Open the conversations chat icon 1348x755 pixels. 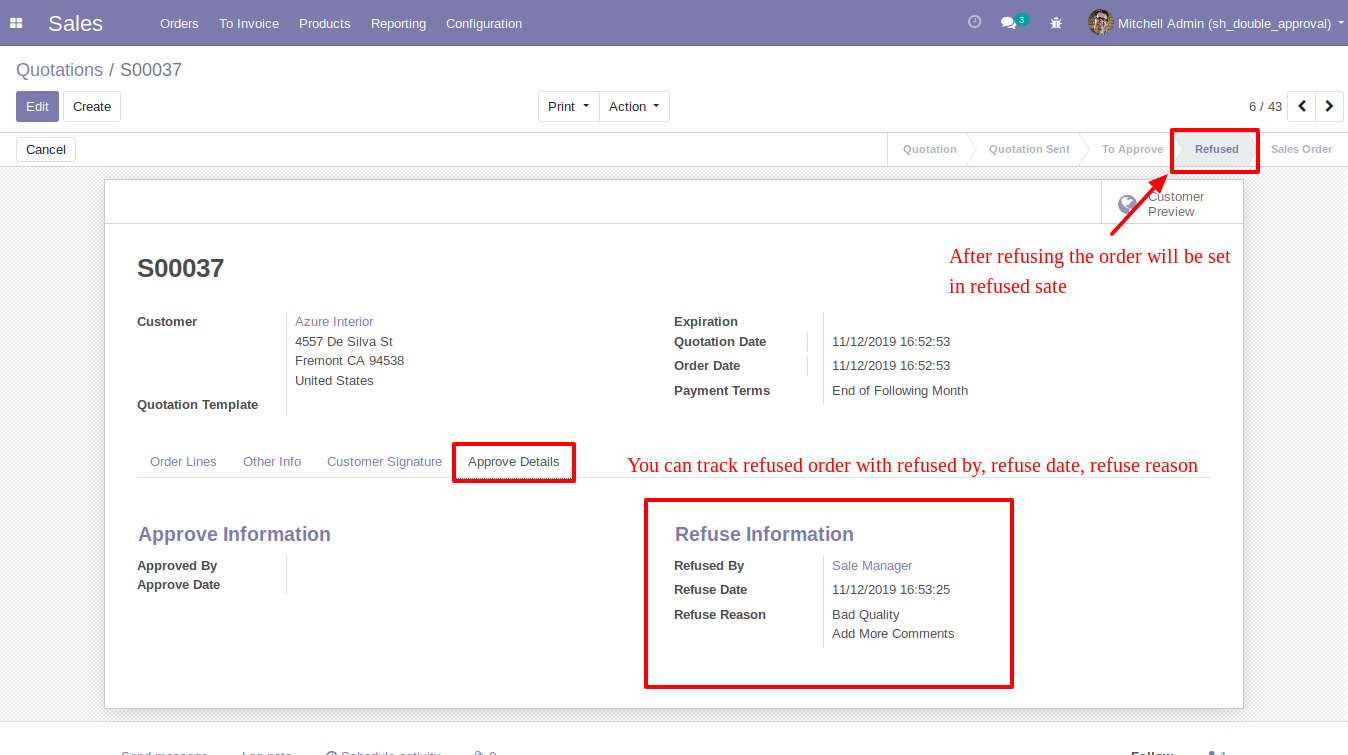point(1009,23)
